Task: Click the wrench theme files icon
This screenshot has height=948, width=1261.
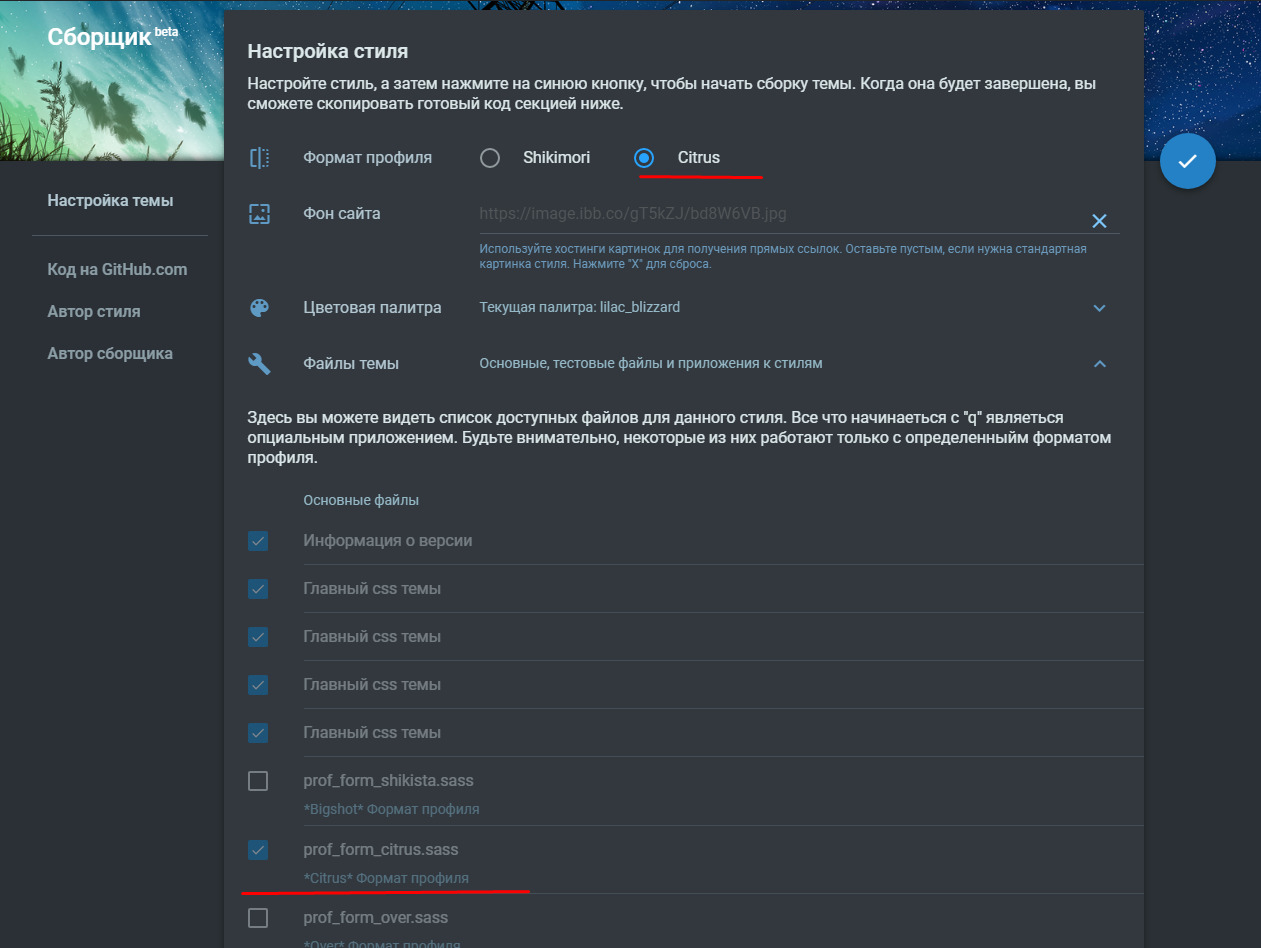Action: 260,364
